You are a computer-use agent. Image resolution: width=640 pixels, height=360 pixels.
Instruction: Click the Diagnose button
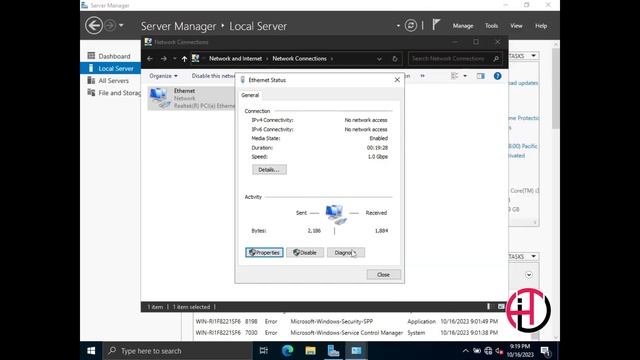pyautogui.click(x=346, y=253)
